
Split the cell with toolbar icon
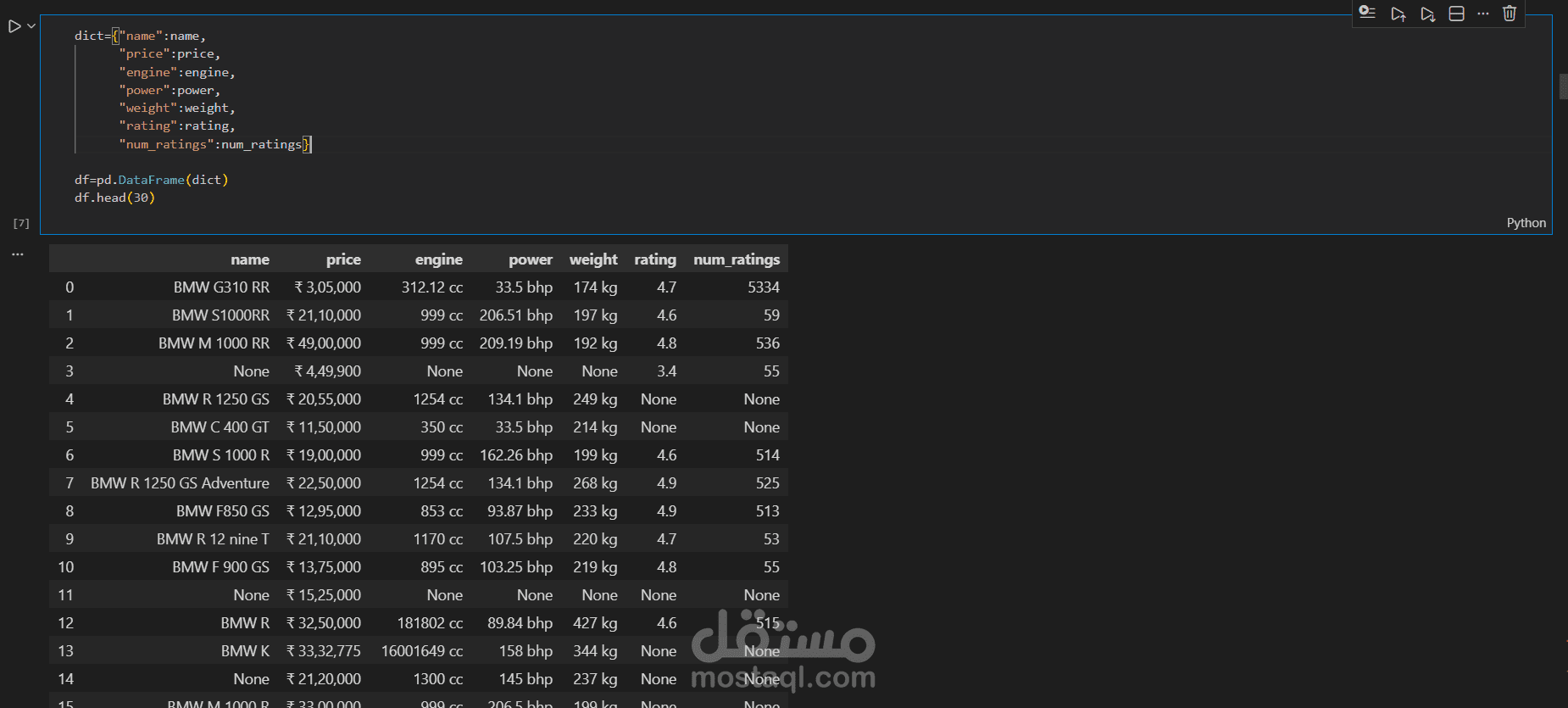tap(1456, 14)
